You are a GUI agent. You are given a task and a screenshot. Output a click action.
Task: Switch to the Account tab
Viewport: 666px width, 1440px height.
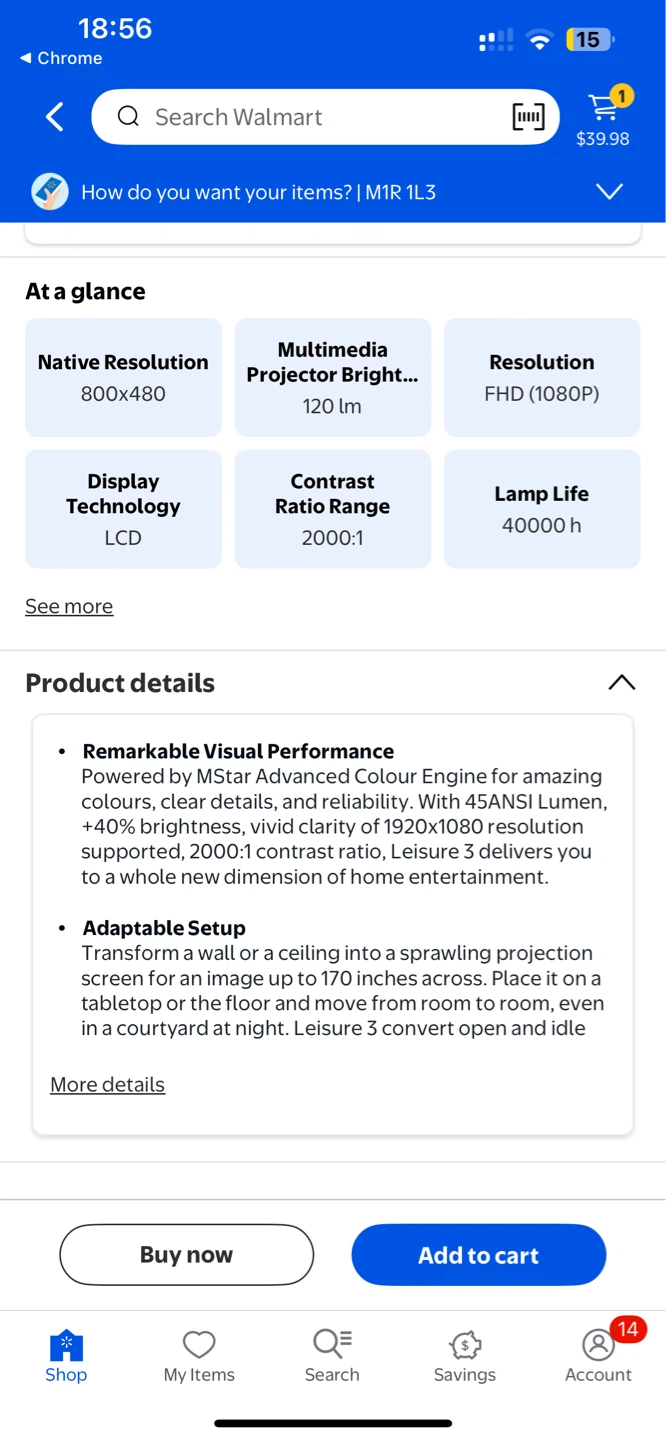(598, 1356)
